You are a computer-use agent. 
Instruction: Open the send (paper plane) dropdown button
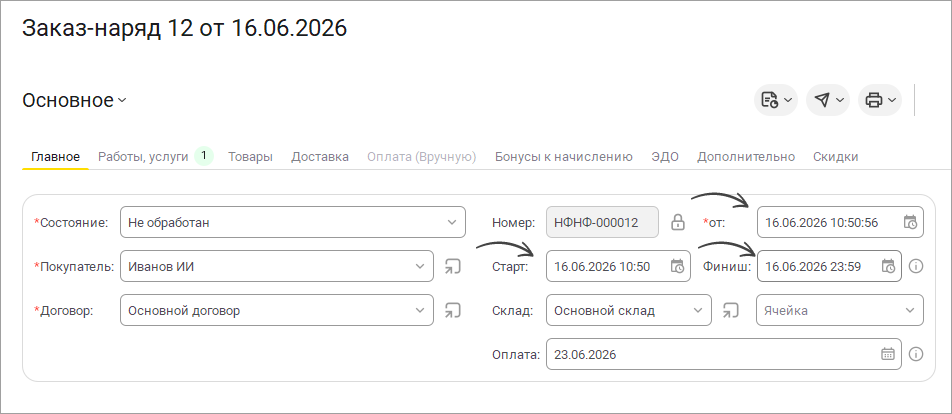[x=828, y=100]
